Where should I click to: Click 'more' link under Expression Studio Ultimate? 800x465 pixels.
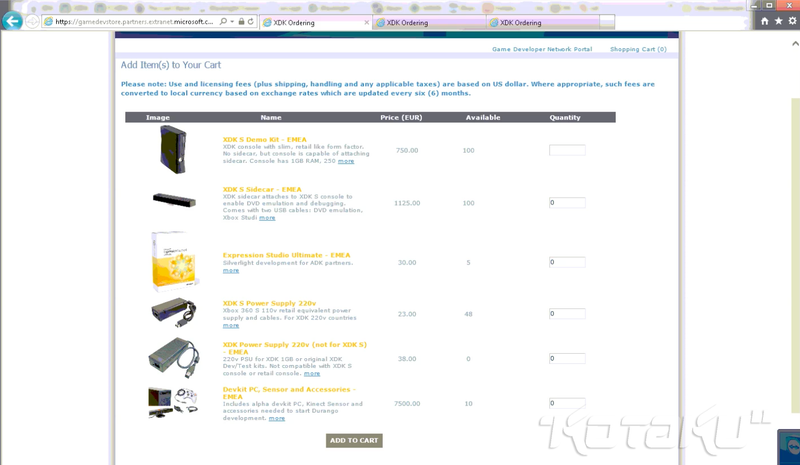[231, 271]
